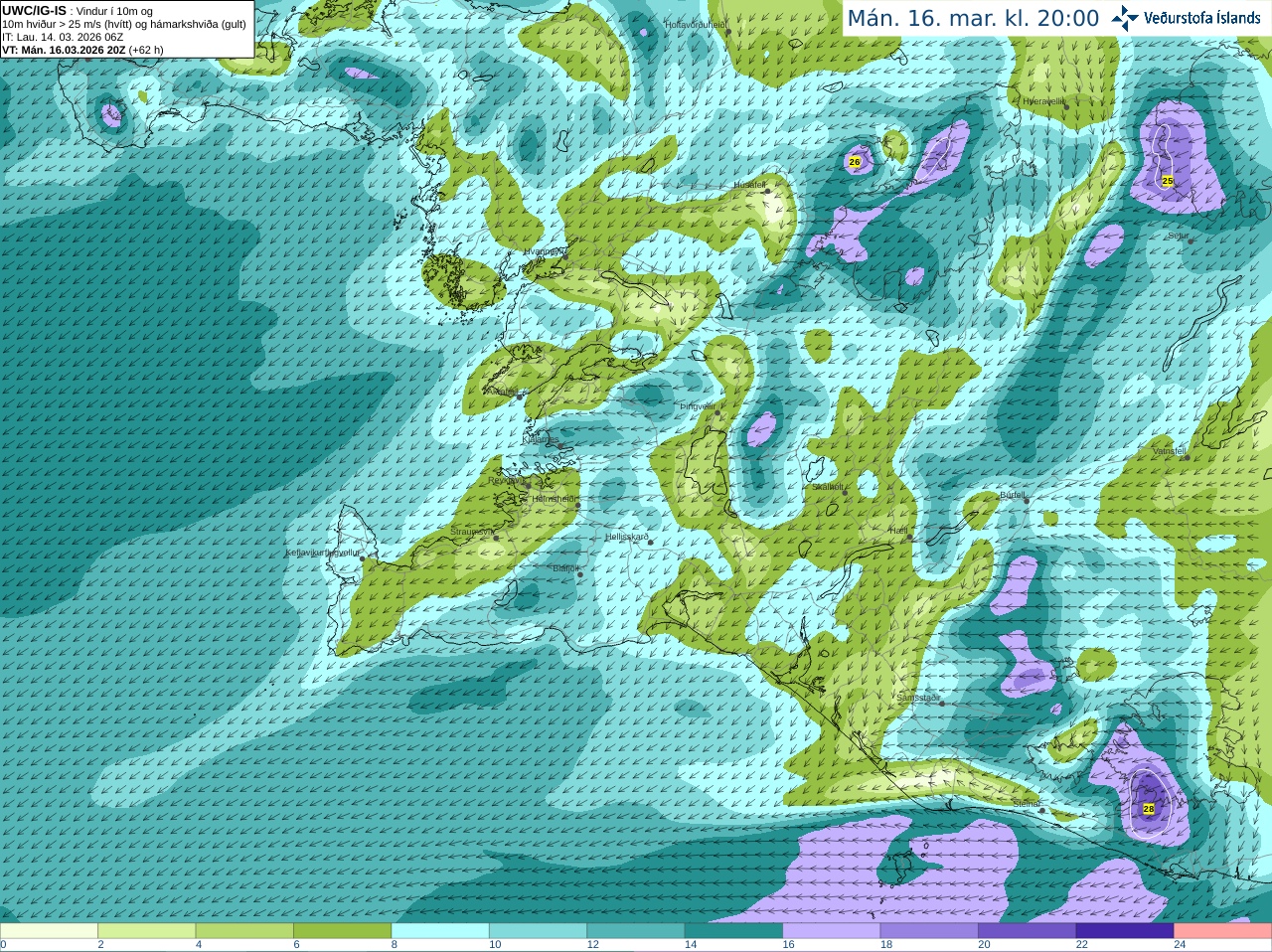Click the Holtavörðuheiði station label
Screen dimensions: 1272x952
(696, 24)
